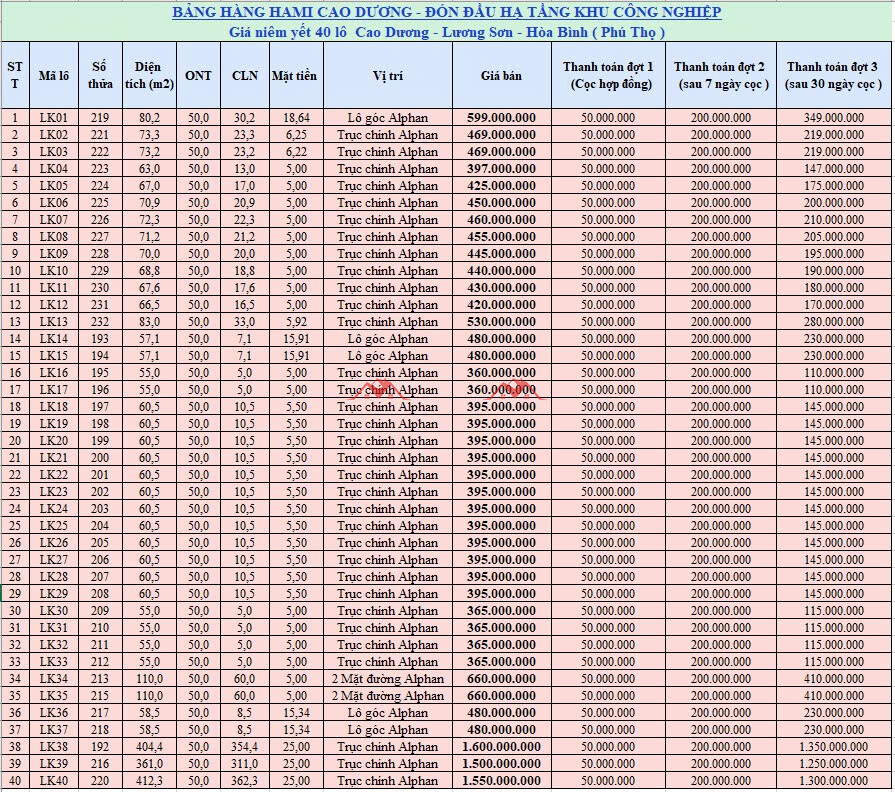The height and width of the screenshot is (792, 895).
Task: Select the area cell showing 412,3
Action: click(x=149, y=781)
